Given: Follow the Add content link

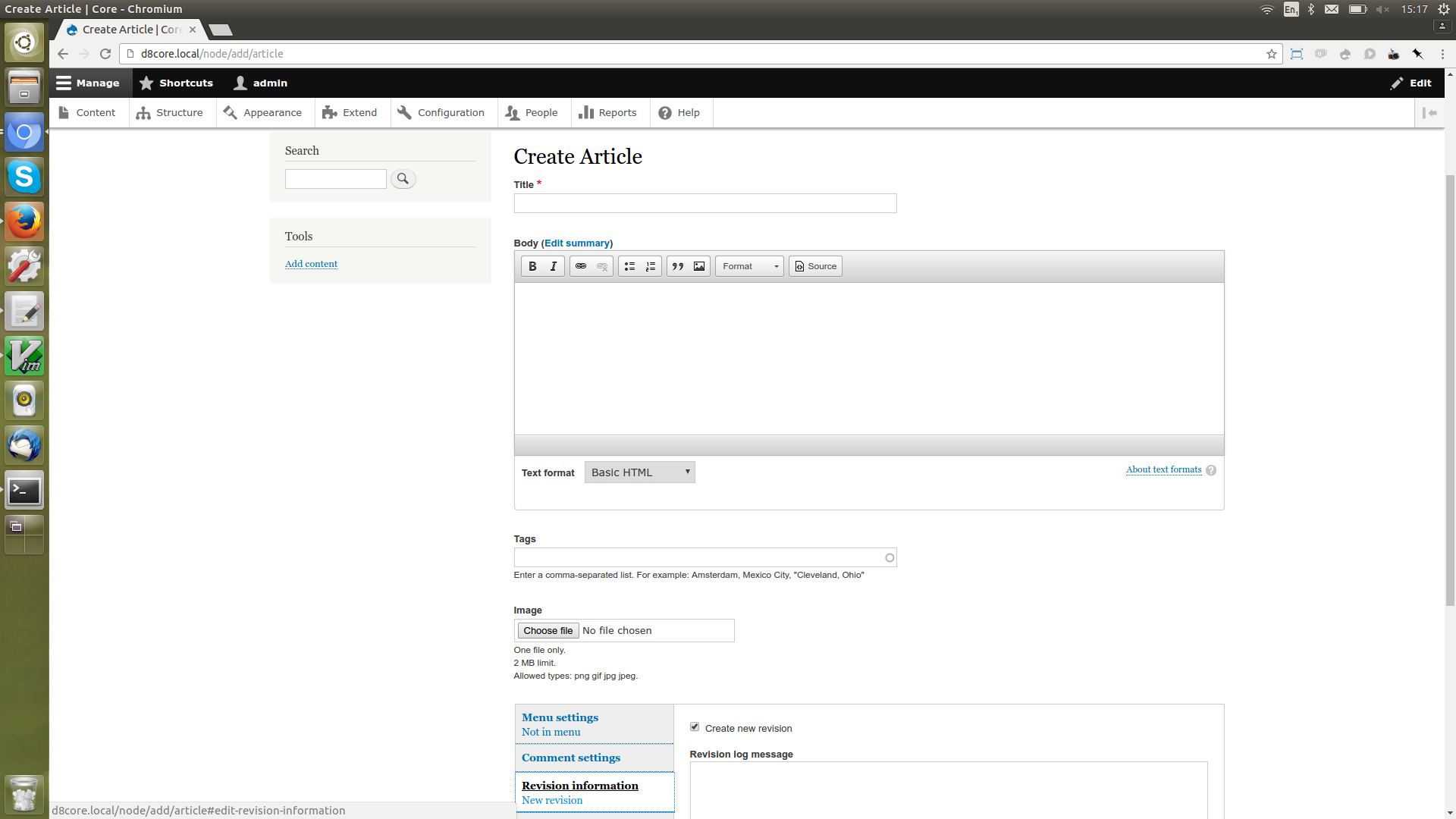Looking at the screenshot, I should 311,264.
